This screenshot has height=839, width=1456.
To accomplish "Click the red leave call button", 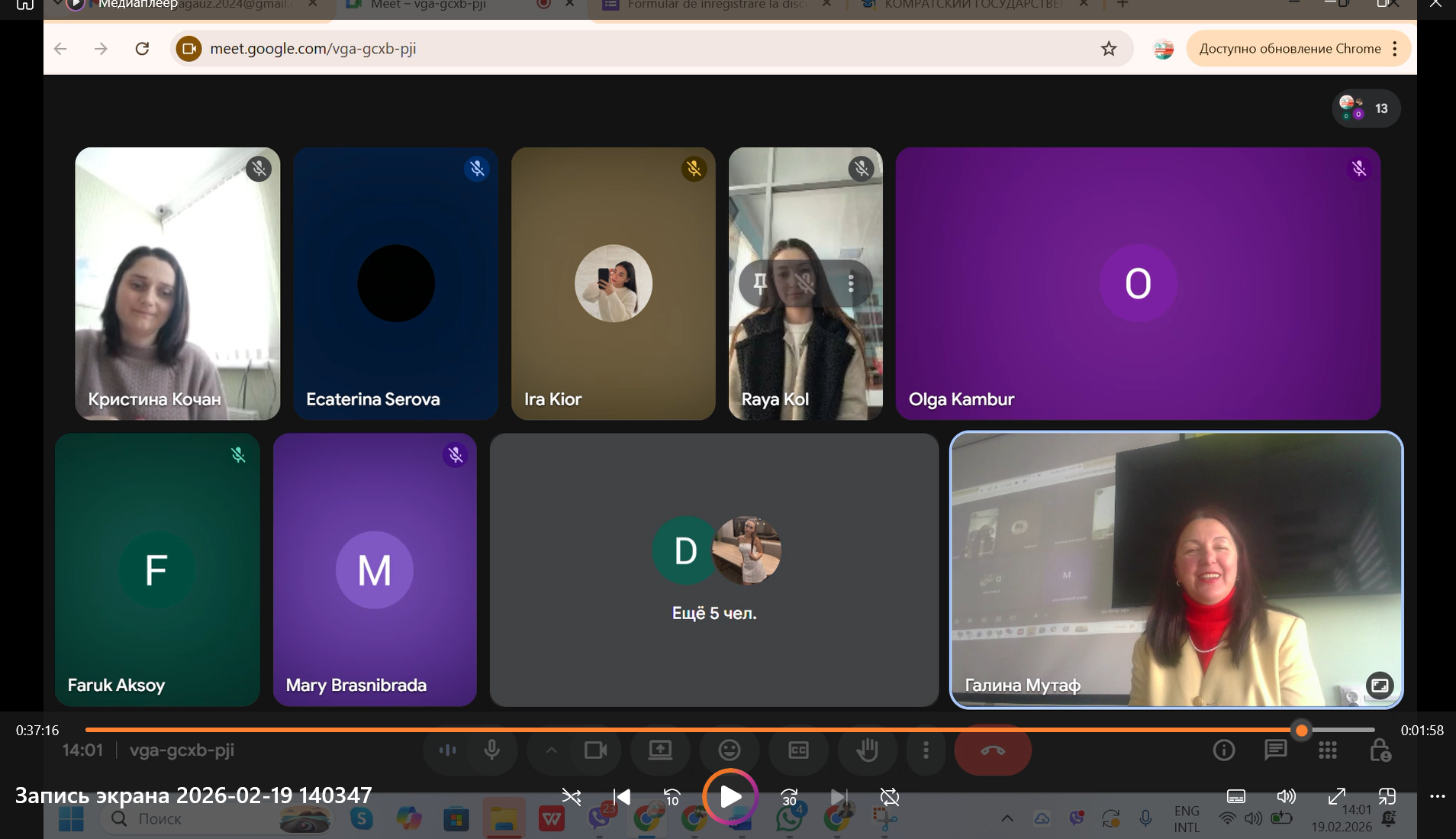I will point(992,750).
